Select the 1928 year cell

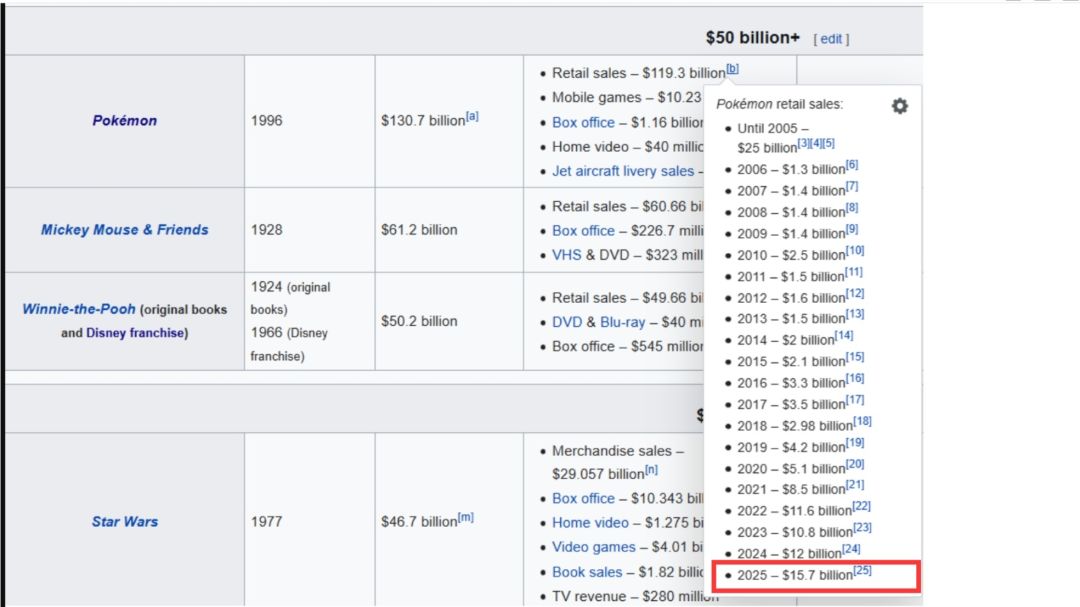coord(309,229)
